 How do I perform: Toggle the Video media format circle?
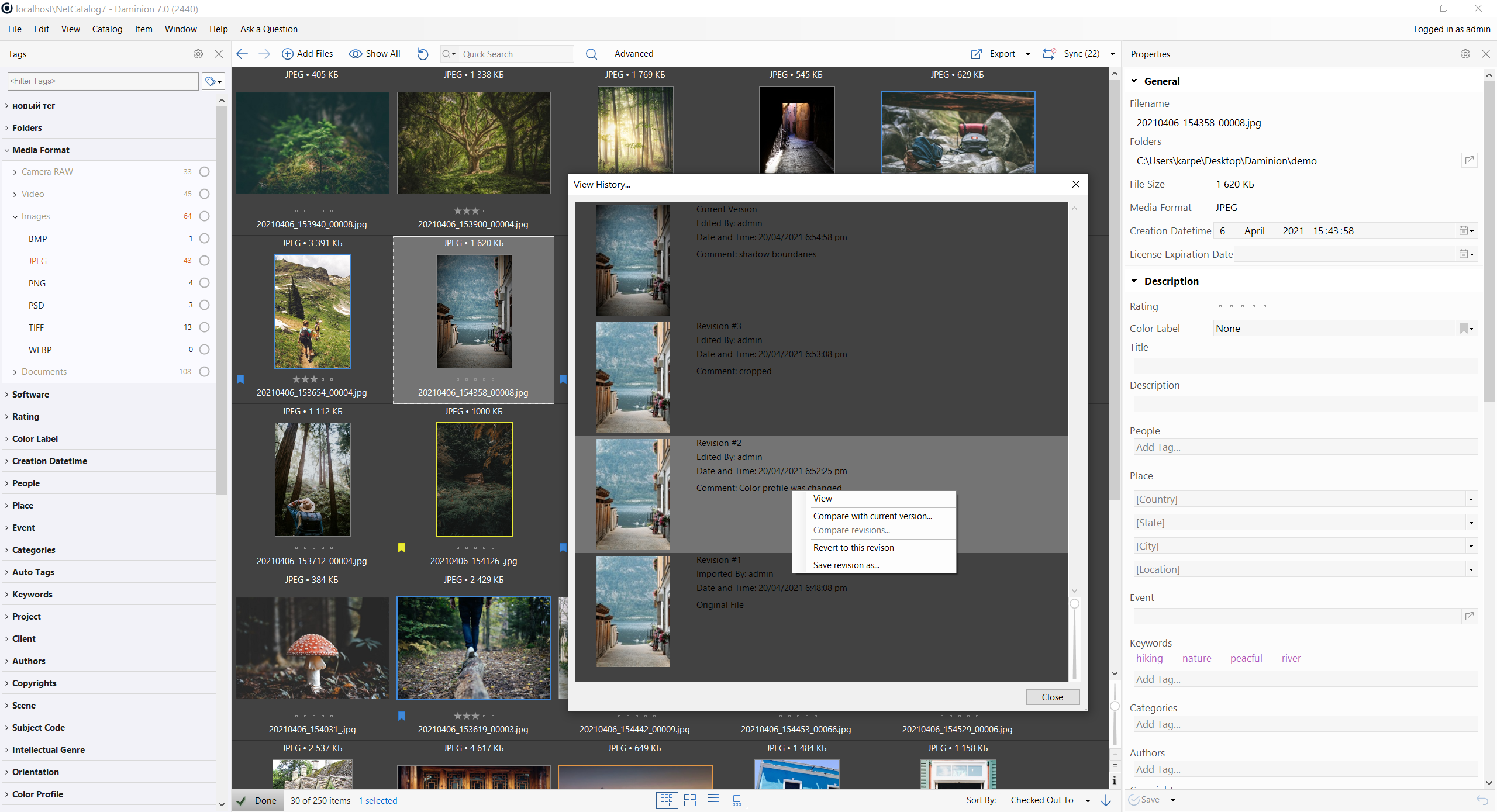click(x=203, y=194)
